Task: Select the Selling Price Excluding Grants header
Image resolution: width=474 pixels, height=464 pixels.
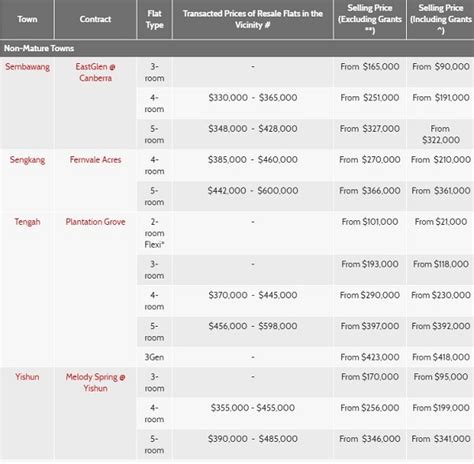Action: click(x=370, y=19)
